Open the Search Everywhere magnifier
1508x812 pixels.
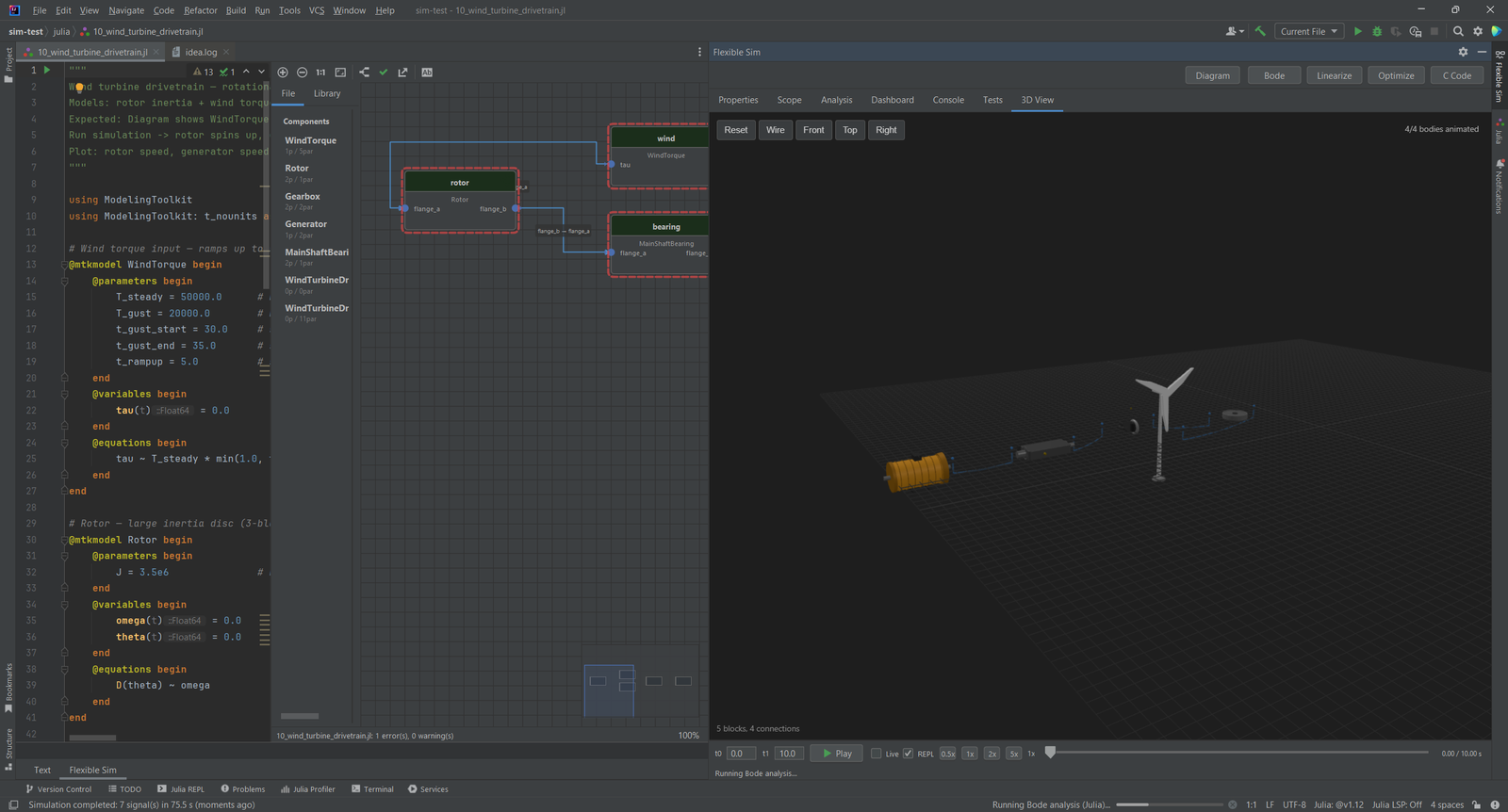(x=1458, y=31)
